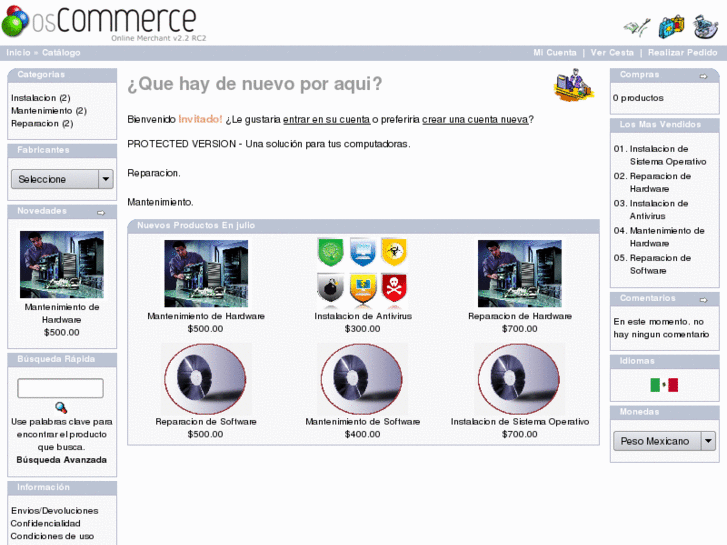The height and width of the screenshot is (545, 727).
Task: Click the Comentarios box heading
Action: (648, 298)
